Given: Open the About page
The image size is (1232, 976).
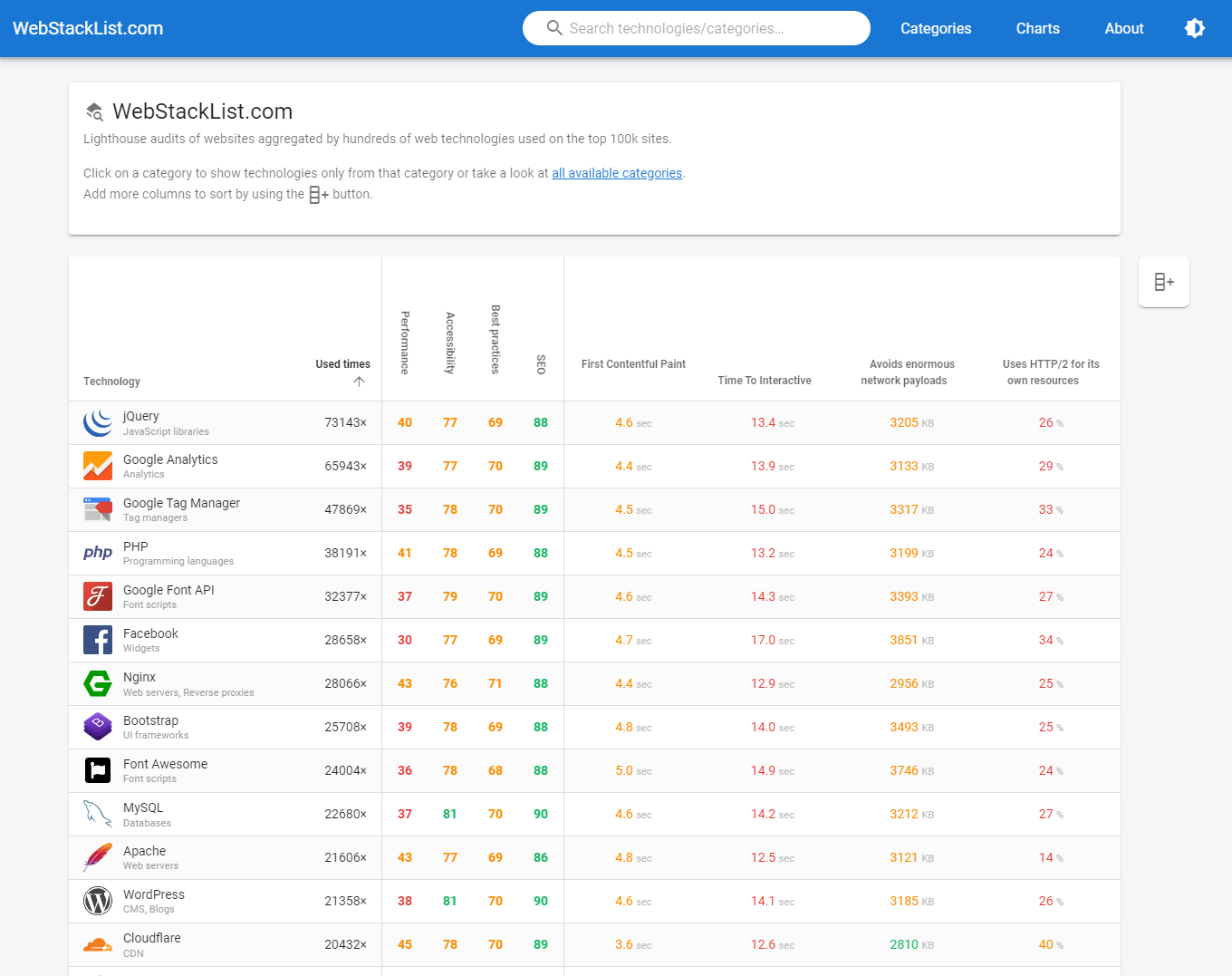Looking at the screenshot, I should click(1123, 28).
